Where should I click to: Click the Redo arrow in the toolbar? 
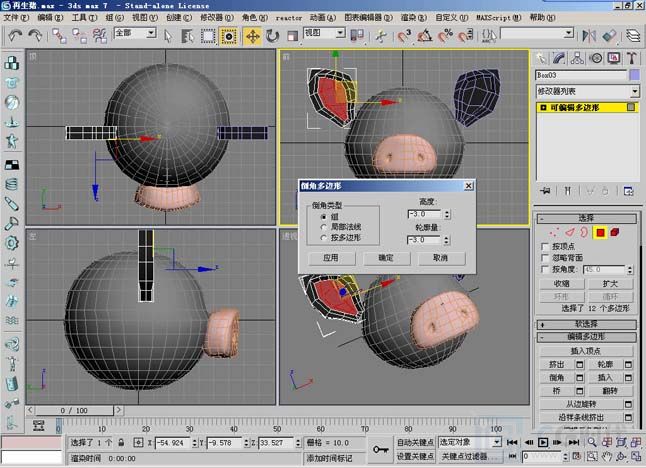tap(35, 36)
